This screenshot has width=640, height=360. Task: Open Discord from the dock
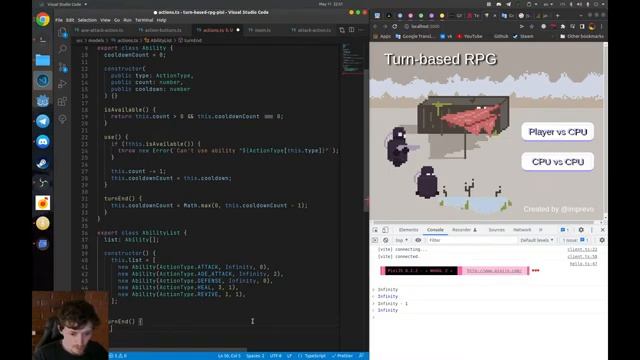(x=43, y=142)
